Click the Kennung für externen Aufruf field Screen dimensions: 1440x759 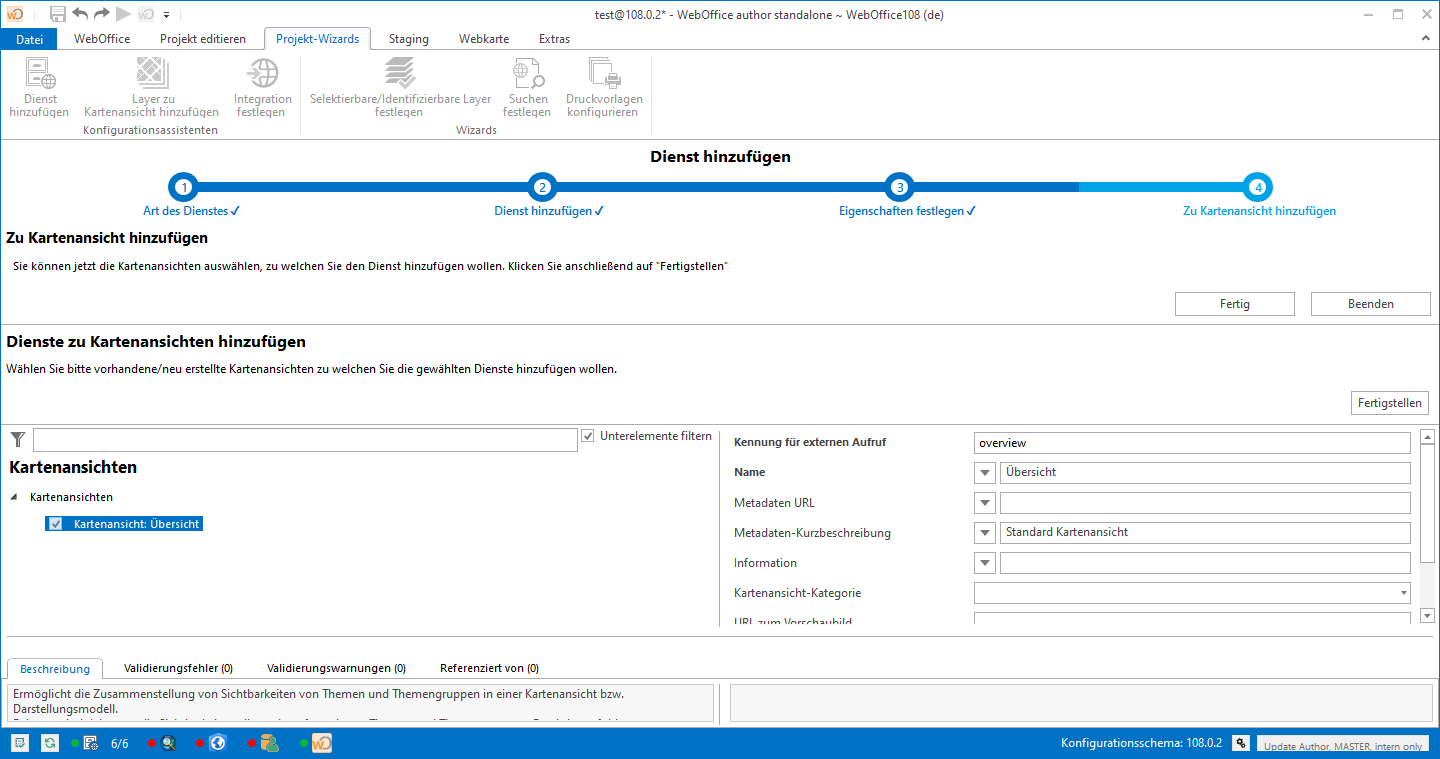click(1191, 443)
